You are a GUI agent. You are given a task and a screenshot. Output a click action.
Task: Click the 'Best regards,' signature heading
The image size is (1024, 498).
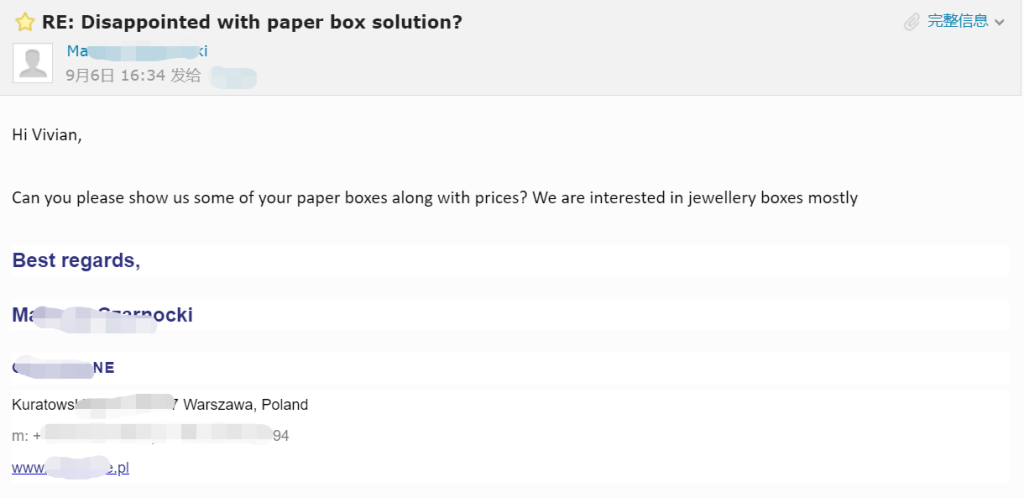point(76,260)
